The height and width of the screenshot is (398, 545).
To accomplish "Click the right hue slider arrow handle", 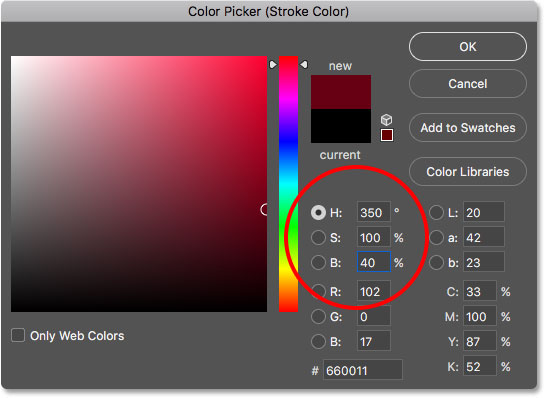I will [x=304, y=65].
